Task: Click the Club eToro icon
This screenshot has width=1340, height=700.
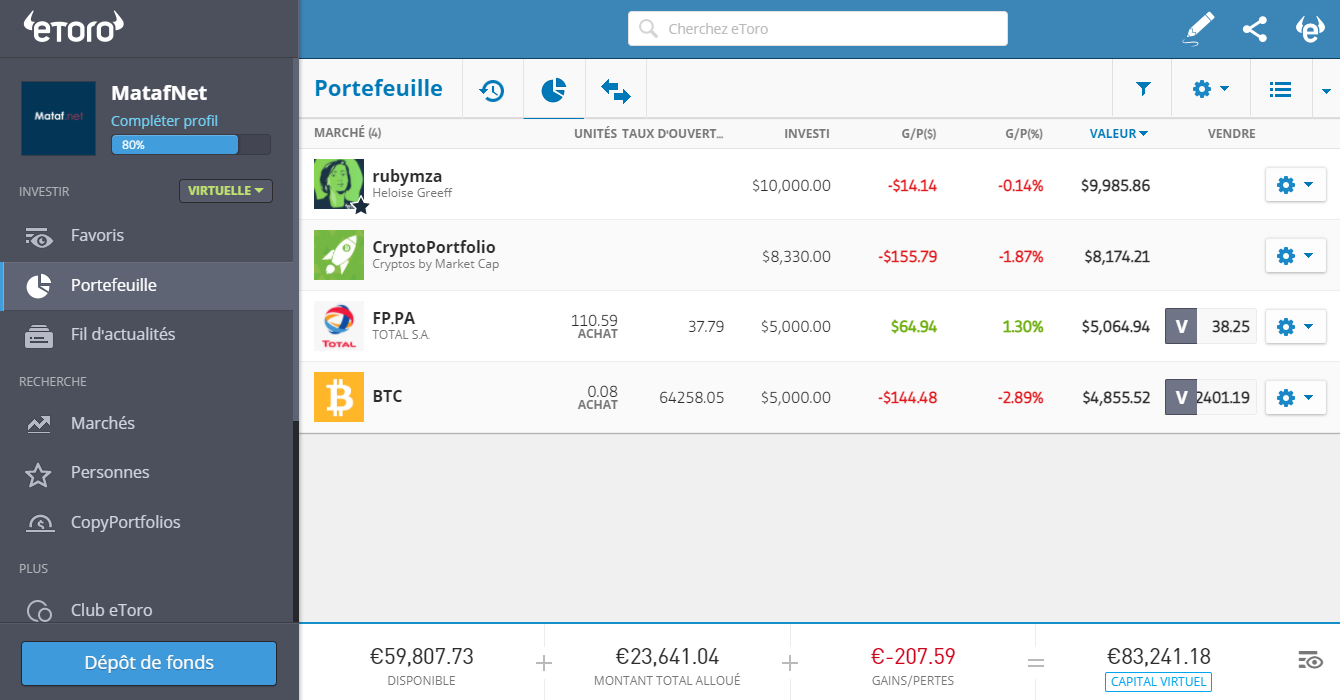Action: 39,611
